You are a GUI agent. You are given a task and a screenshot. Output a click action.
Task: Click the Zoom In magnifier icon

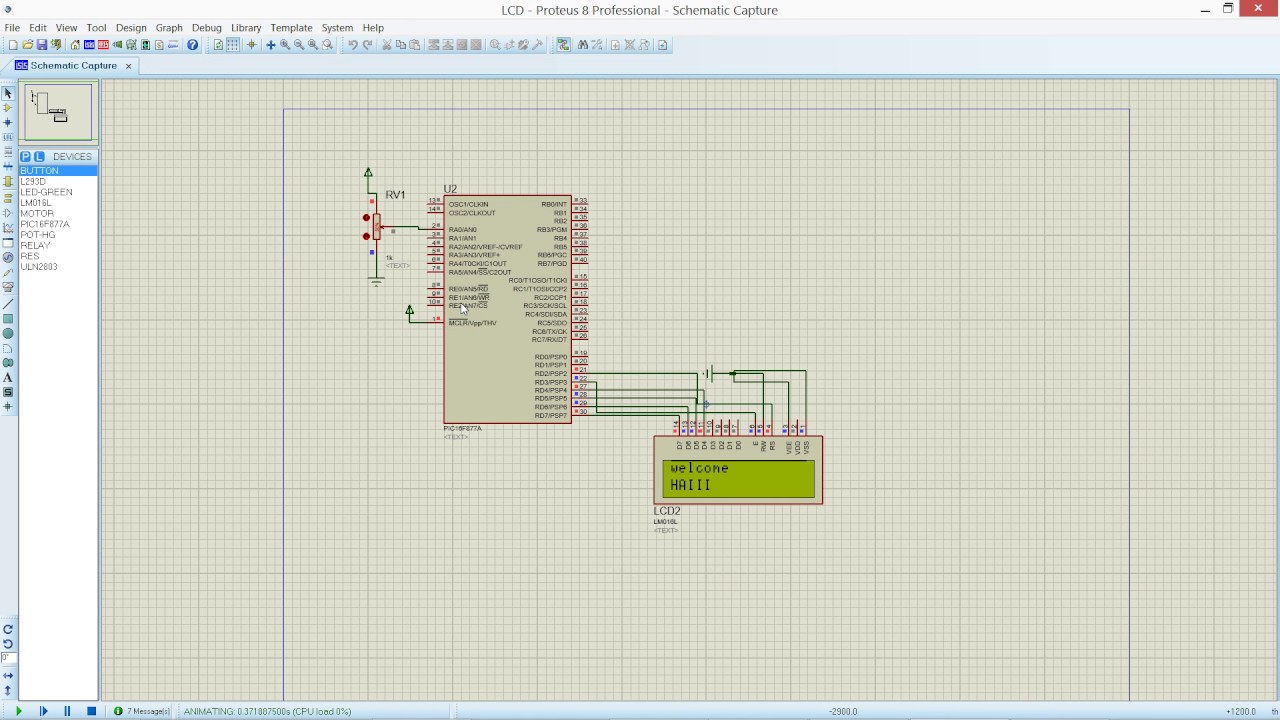point(285,45)
